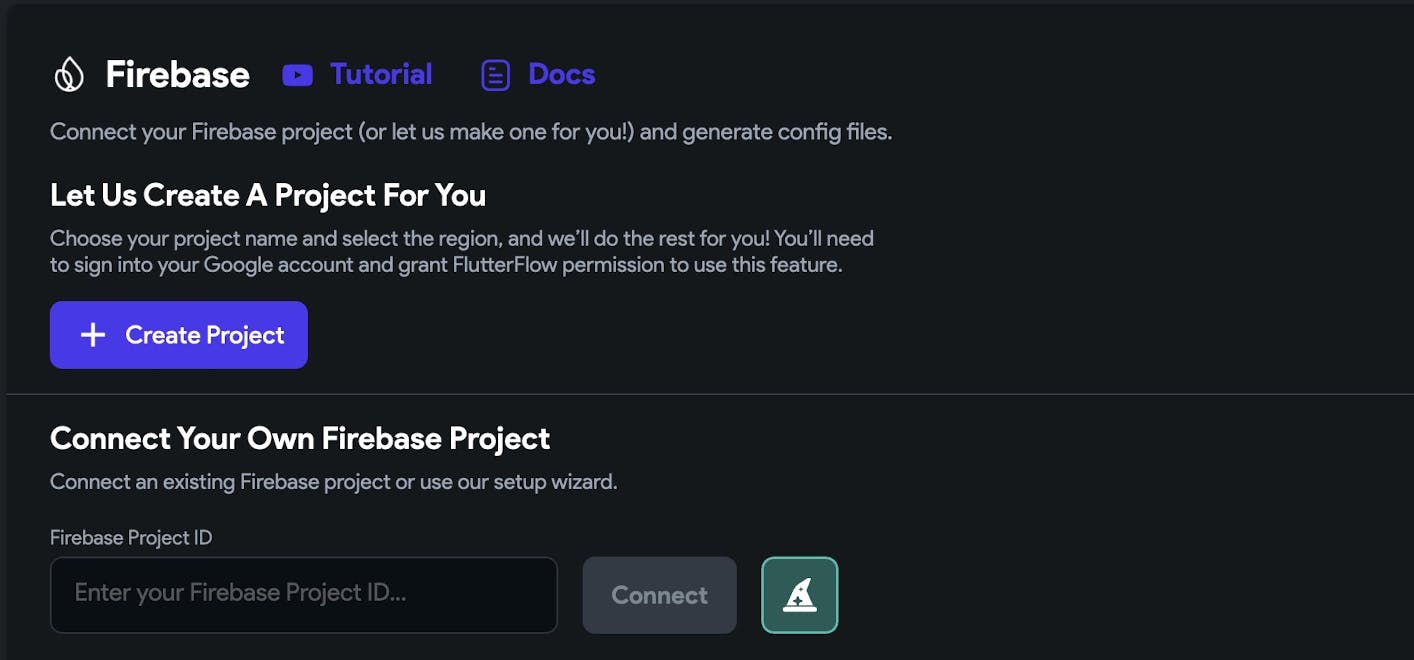
Task: Click the "Connect an existing Firebase project" text
Action: [333, 482]
